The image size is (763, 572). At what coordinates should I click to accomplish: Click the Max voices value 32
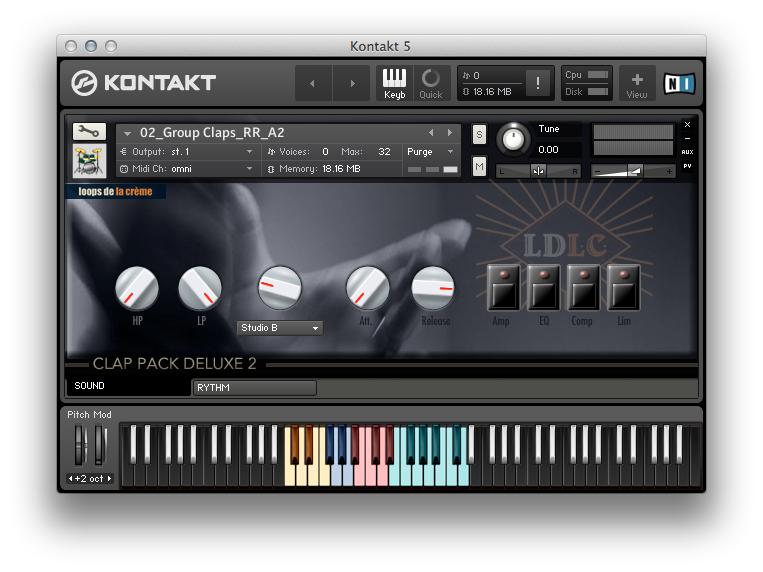click(x=384, y=152)
